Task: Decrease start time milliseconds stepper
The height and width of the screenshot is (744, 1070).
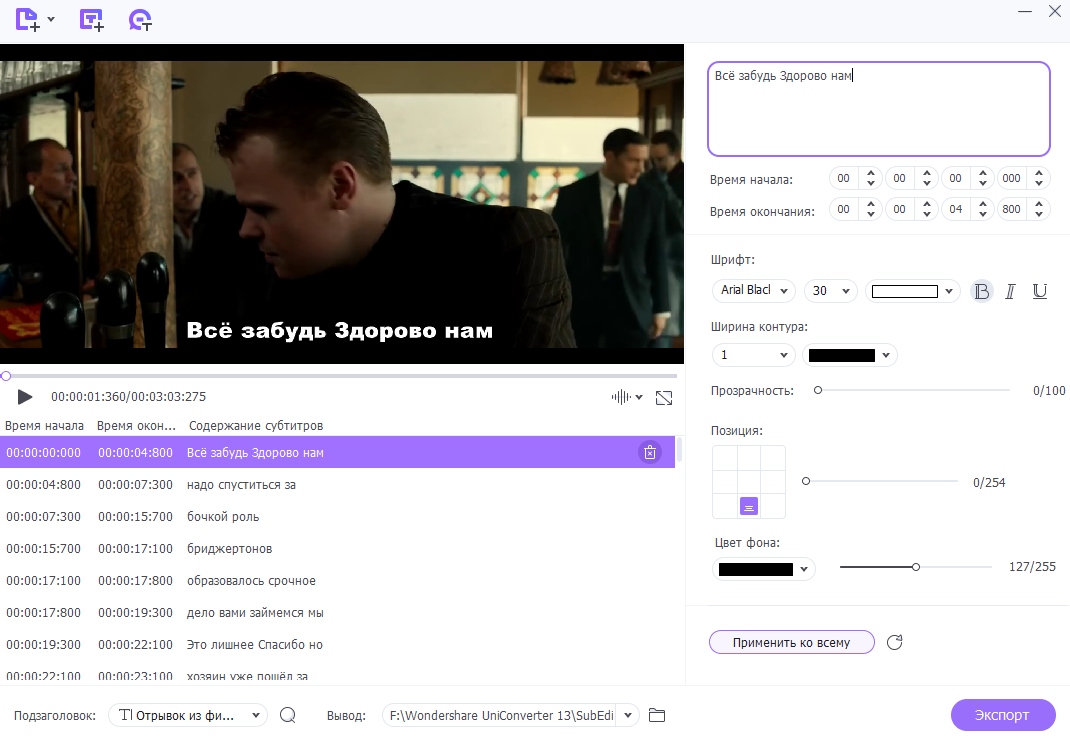Action: click(x=1039, y=184)
